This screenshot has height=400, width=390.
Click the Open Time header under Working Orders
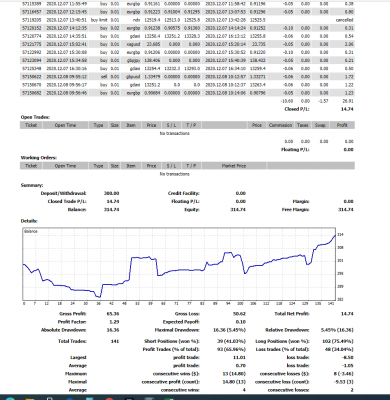pos(65,166)
